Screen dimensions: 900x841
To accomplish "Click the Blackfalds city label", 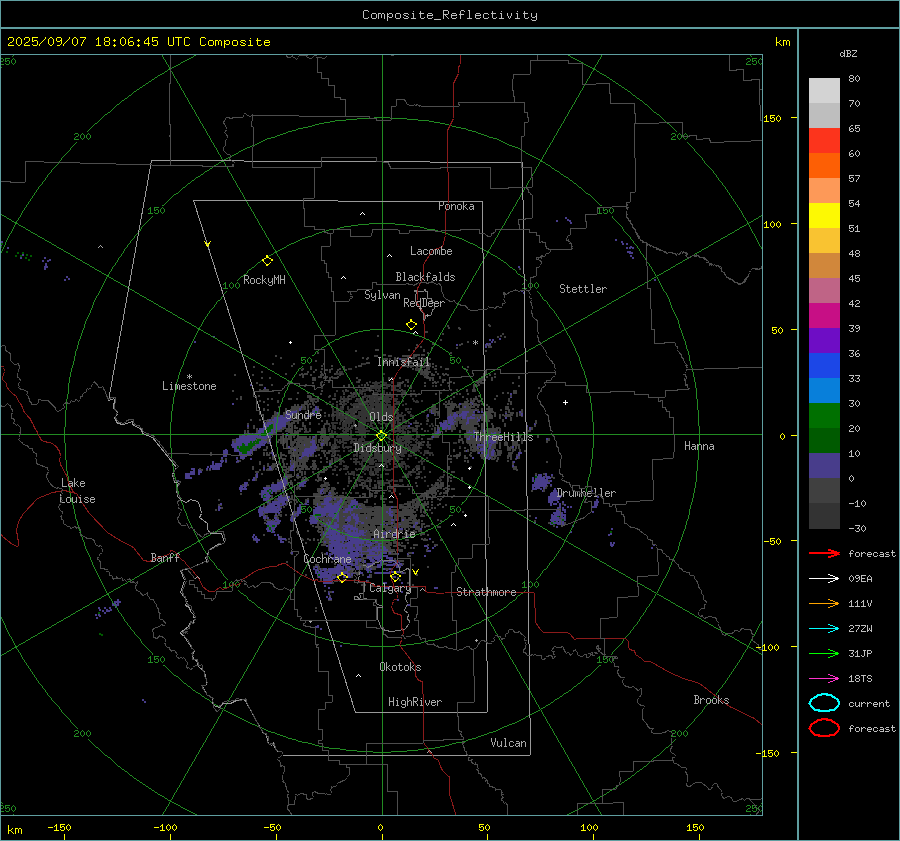I will coord(425,277).
